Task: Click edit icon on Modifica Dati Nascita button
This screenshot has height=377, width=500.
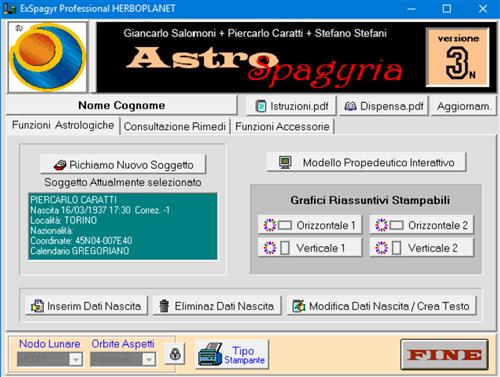Action: point(299,306)
